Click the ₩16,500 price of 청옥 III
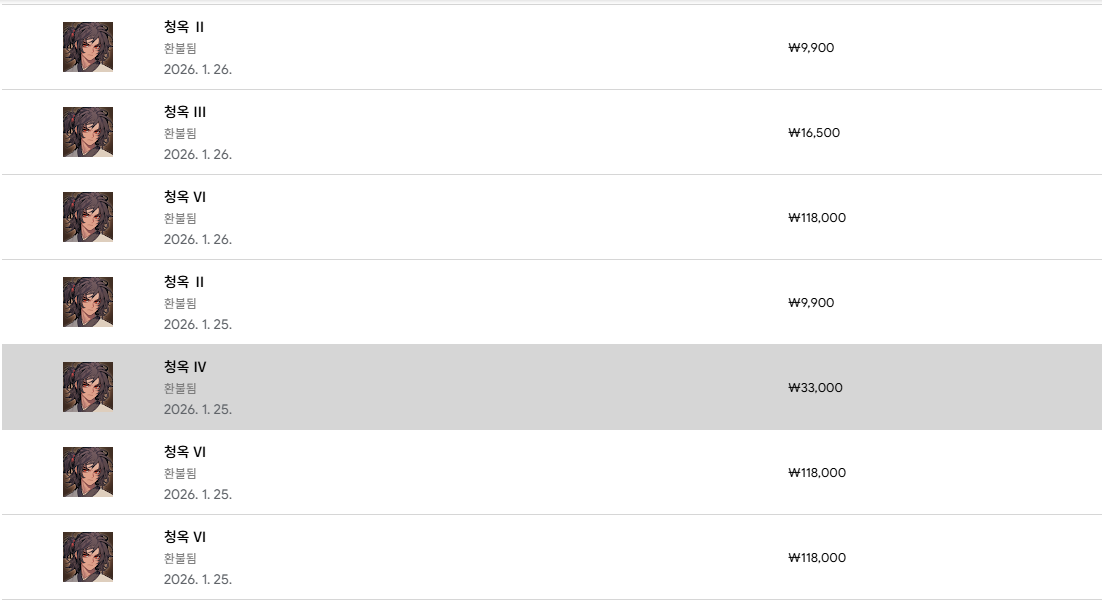This screenshot has height=600, width=1102. tap(814, 133)
